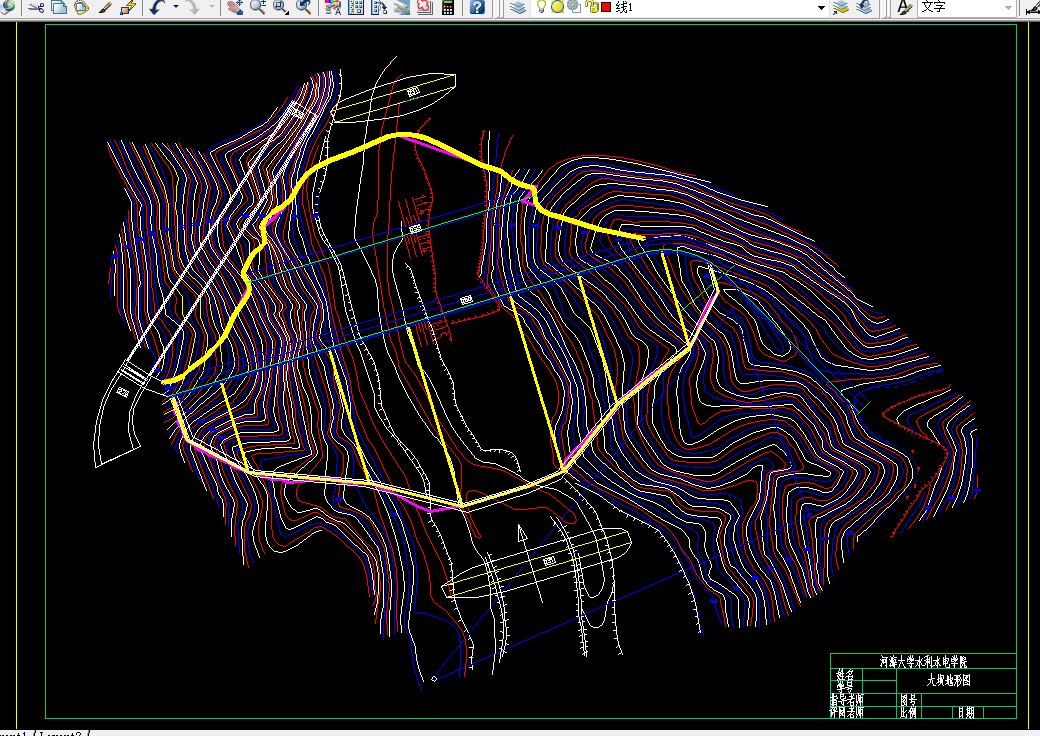The width and height of the screenshot is (1040, 736).
Task: Click the 图号 label in title block
Action: coord(908,700)
